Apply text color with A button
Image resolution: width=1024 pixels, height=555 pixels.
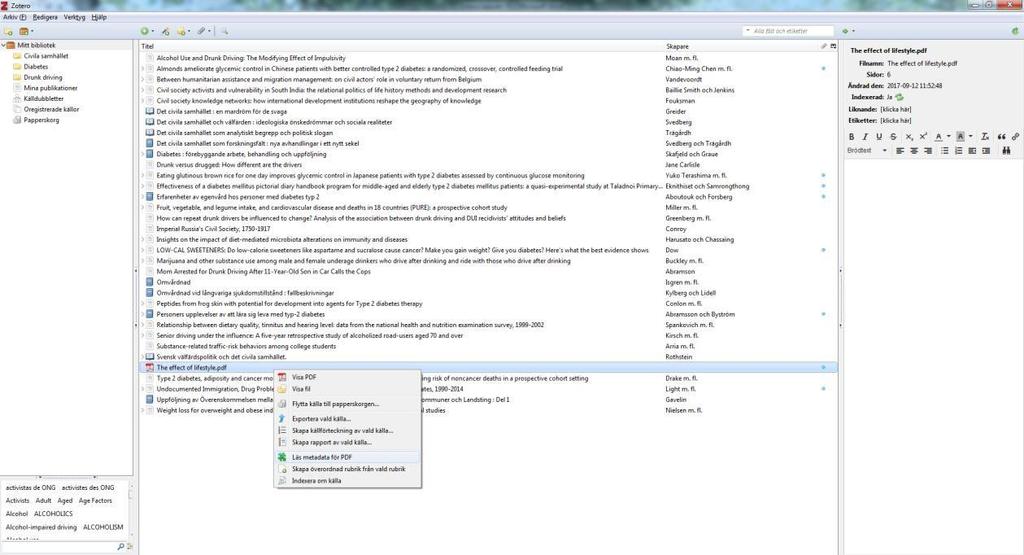(938, 136)
